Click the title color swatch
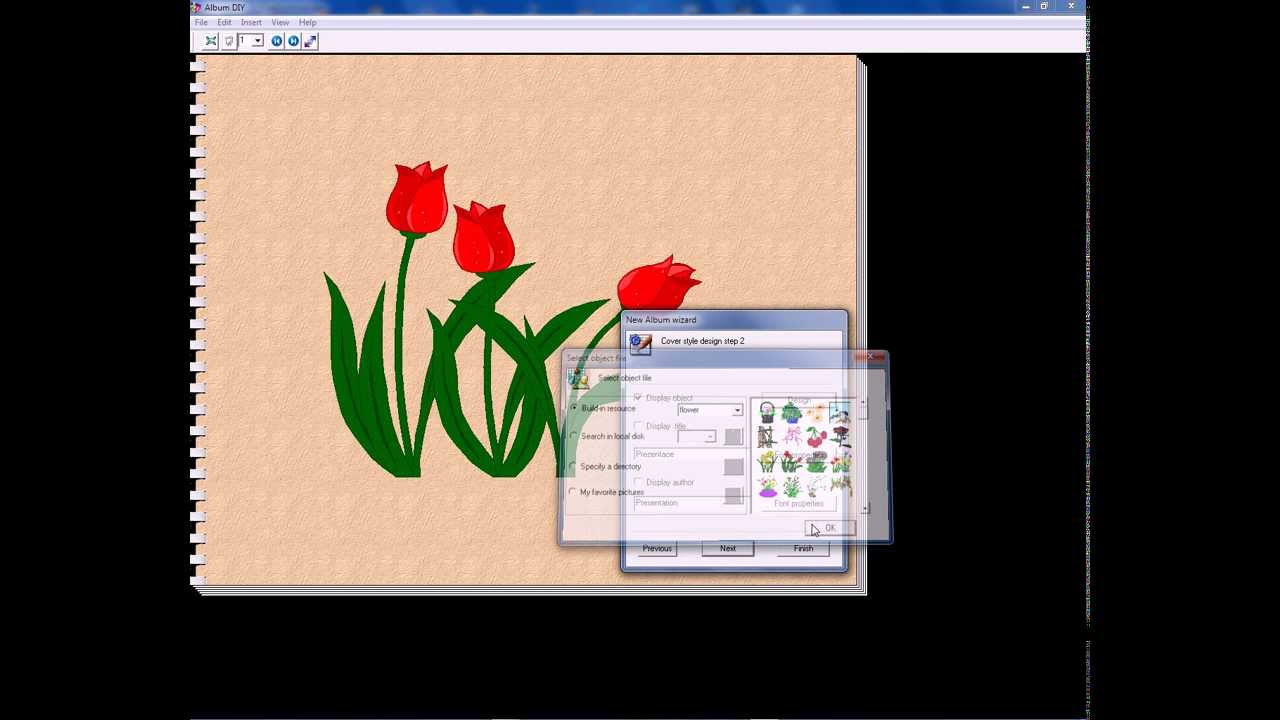This screenshot has width=1280, height=720. click(x=733, y=437)
